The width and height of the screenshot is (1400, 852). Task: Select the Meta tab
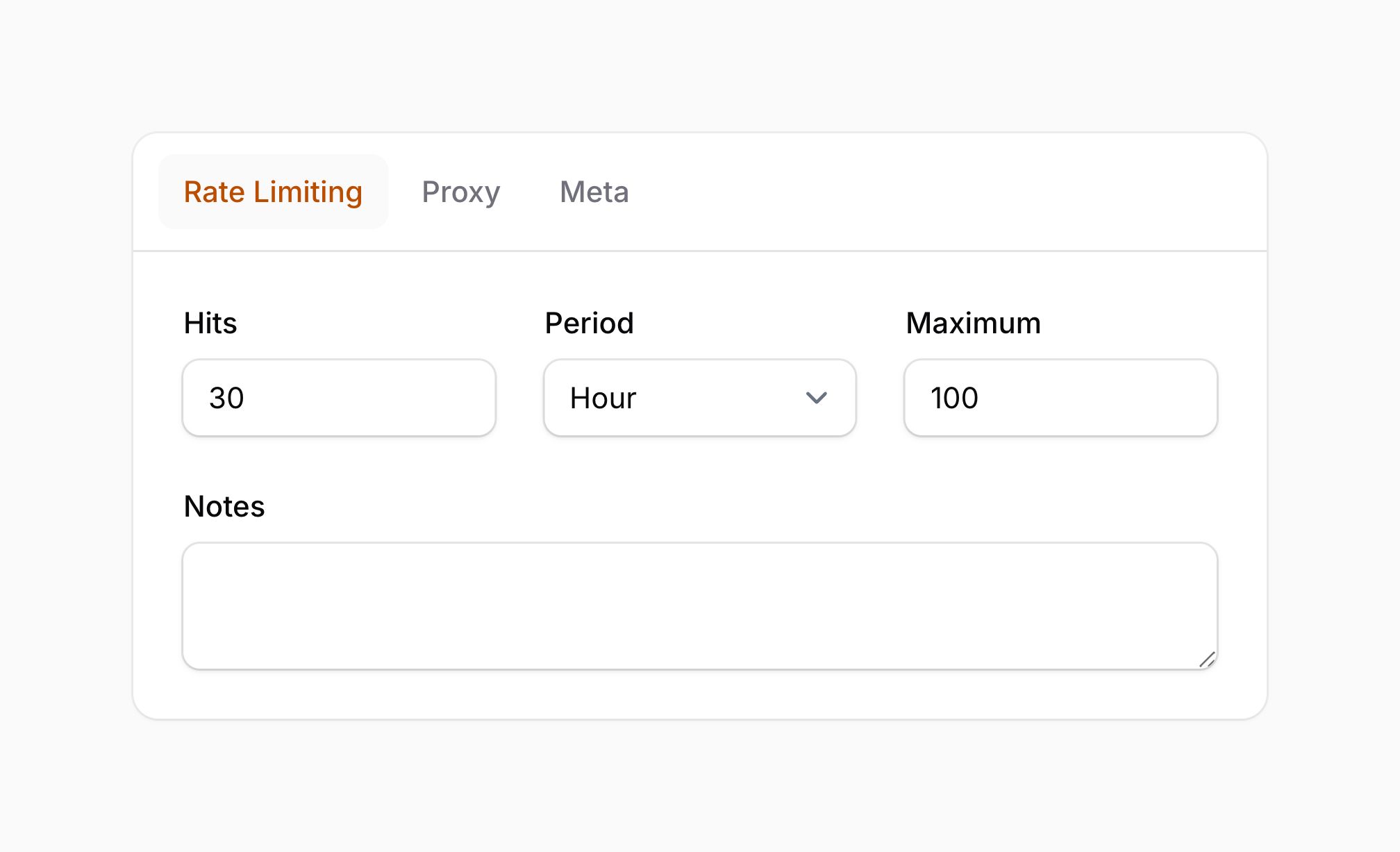594,192
